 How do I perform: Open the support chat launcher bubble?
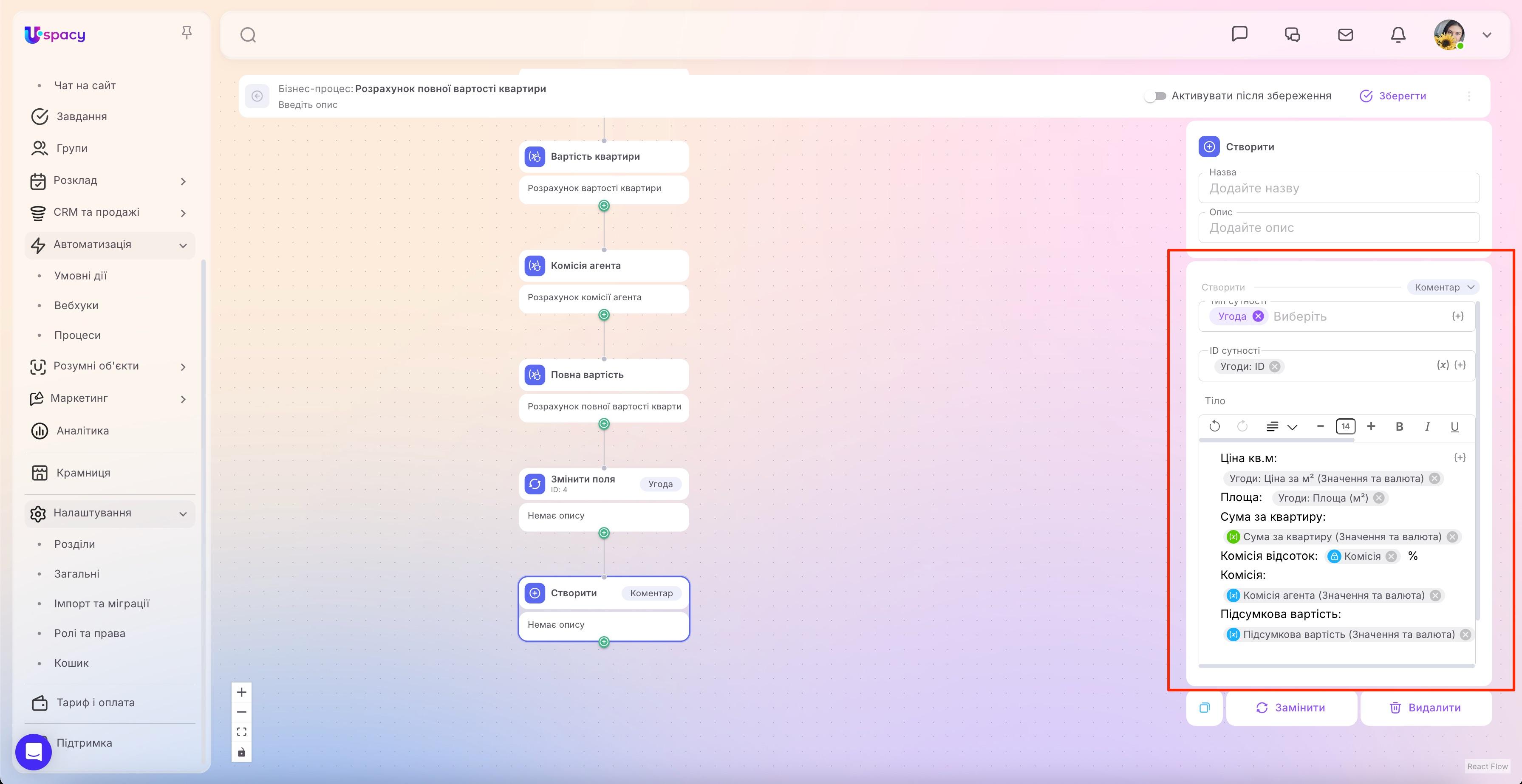pos(34,752)
